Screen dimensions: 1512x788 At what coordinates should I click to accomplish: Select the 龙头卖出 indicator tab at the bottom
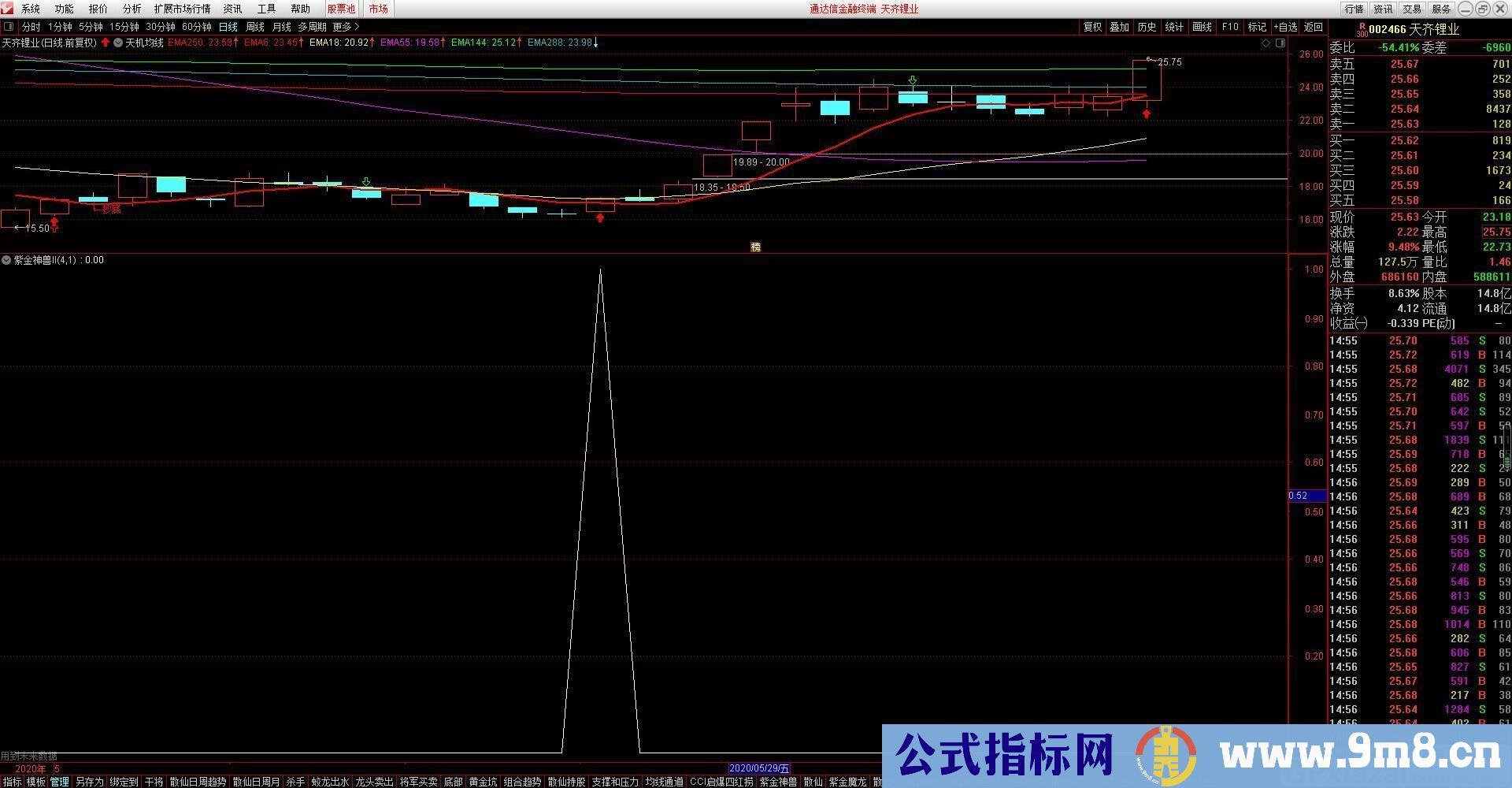(x=374, y=782)
